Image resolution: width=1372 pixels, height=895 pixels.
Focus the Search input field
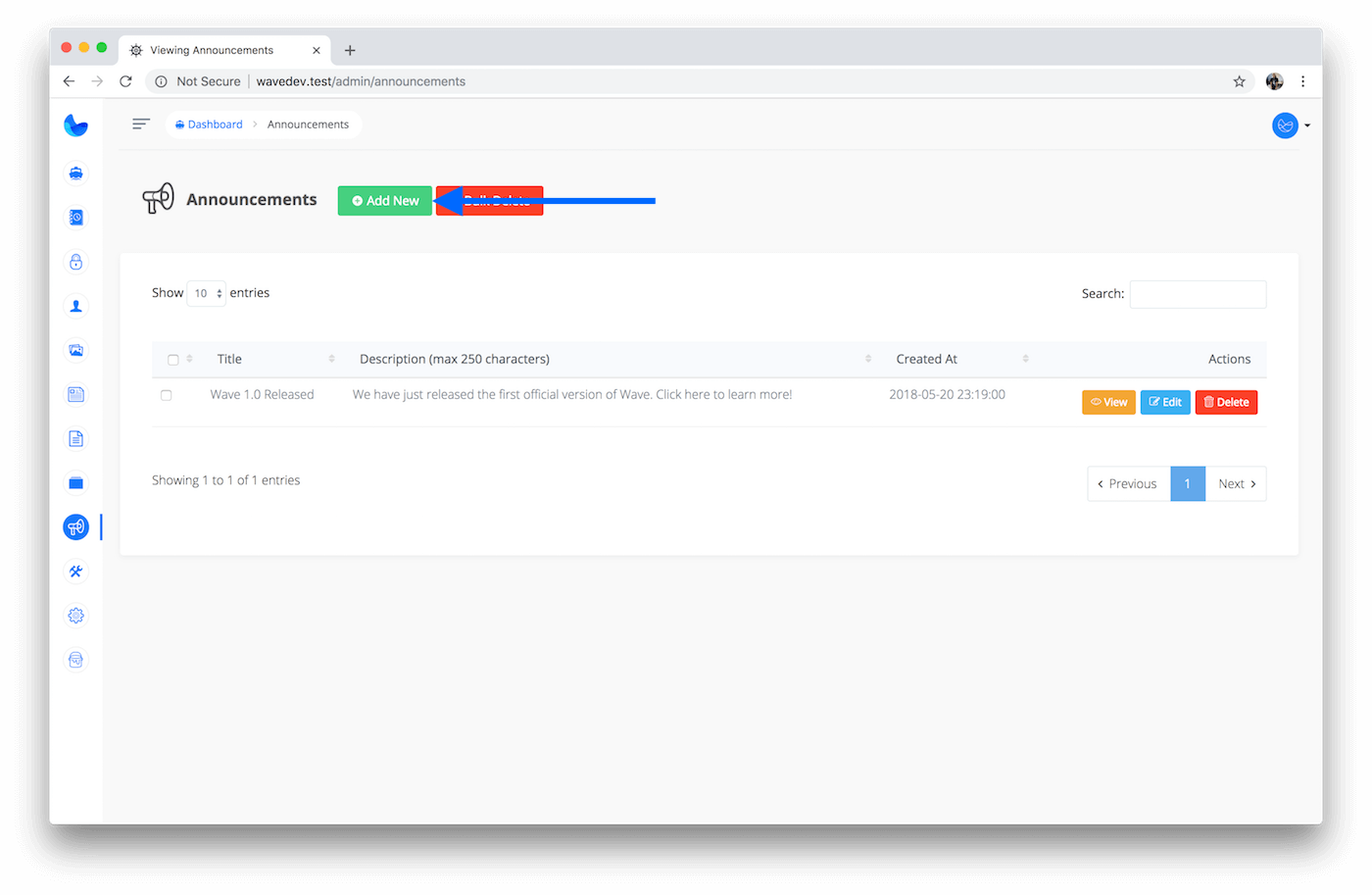(1198, 294)
